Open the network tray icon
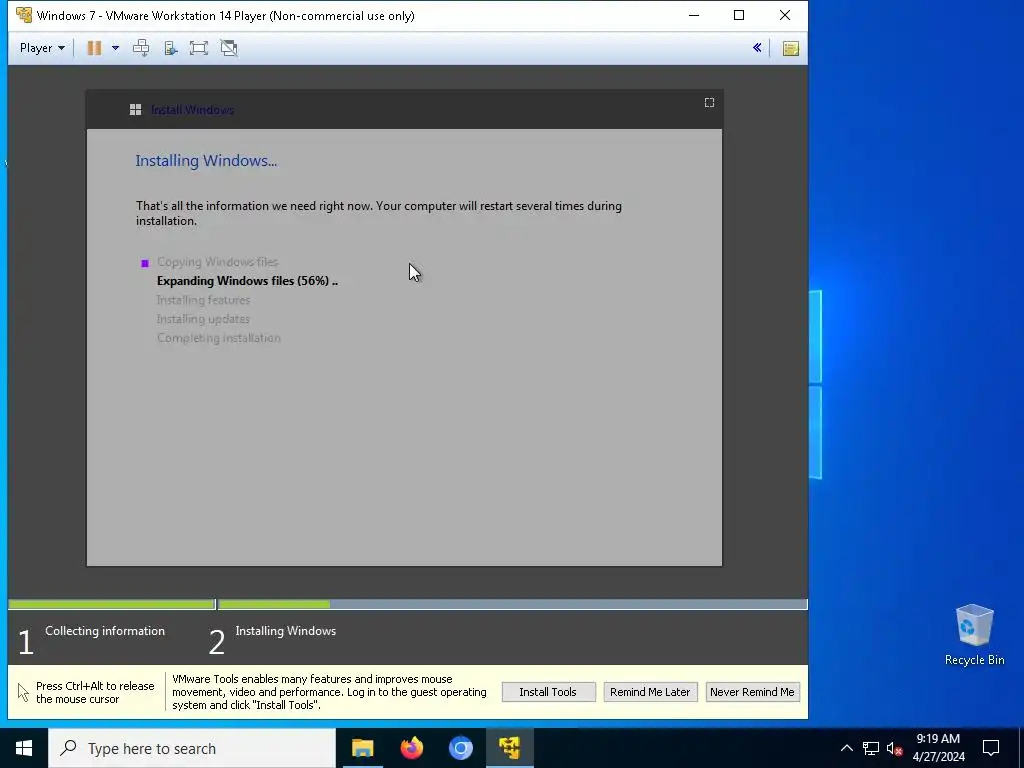The image size is (1024, 768). coord(871,748)
